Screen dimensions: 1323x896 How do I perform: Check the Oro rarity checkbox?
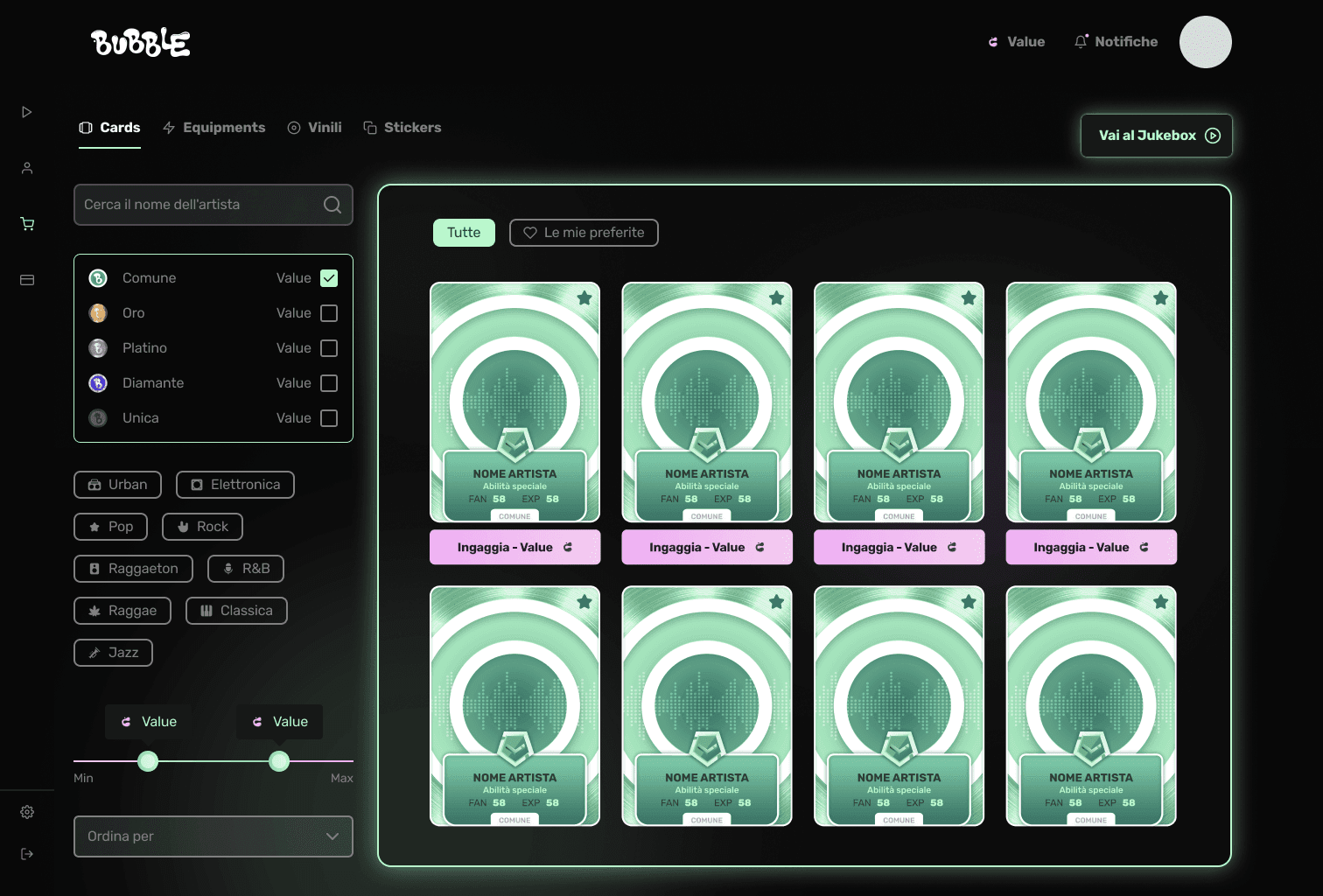[x=329, y=313]
